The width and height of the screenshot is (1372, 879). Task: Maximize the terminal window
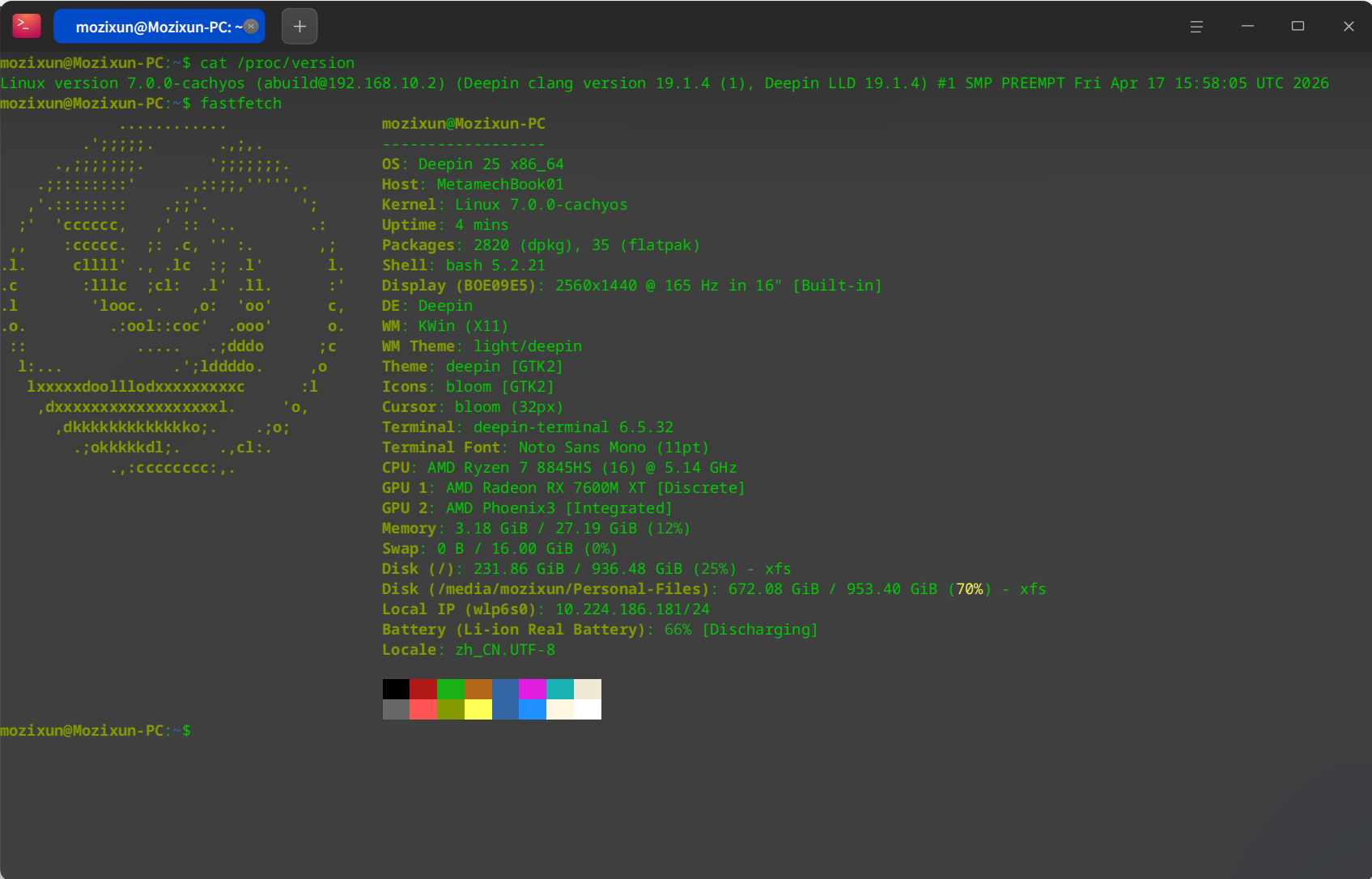[x=1298, y=27]
